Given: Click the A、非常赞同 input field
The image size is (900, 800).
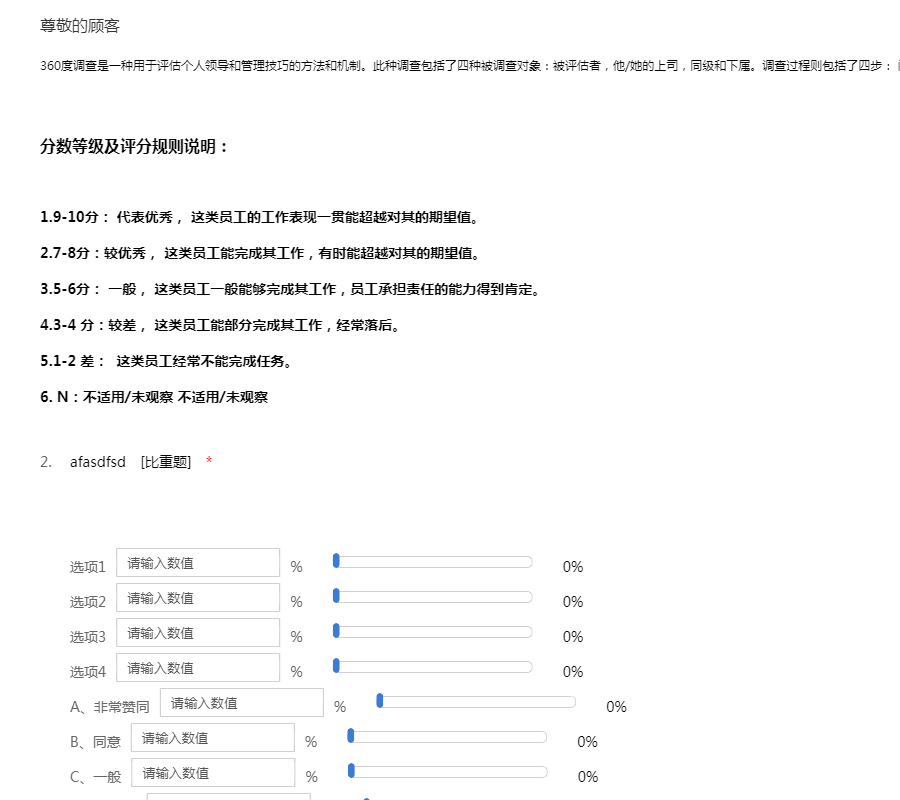Looking at the screenshot, I should (241, 703).
